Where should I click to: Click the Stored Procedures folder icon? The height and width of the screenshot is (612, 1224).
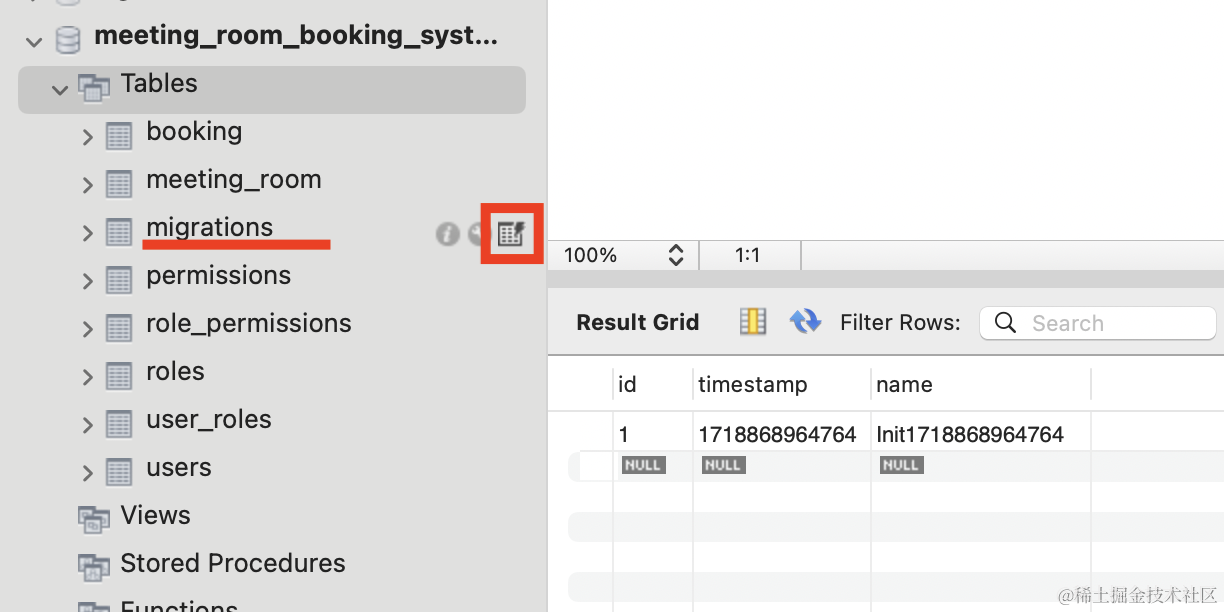point(94,565)
